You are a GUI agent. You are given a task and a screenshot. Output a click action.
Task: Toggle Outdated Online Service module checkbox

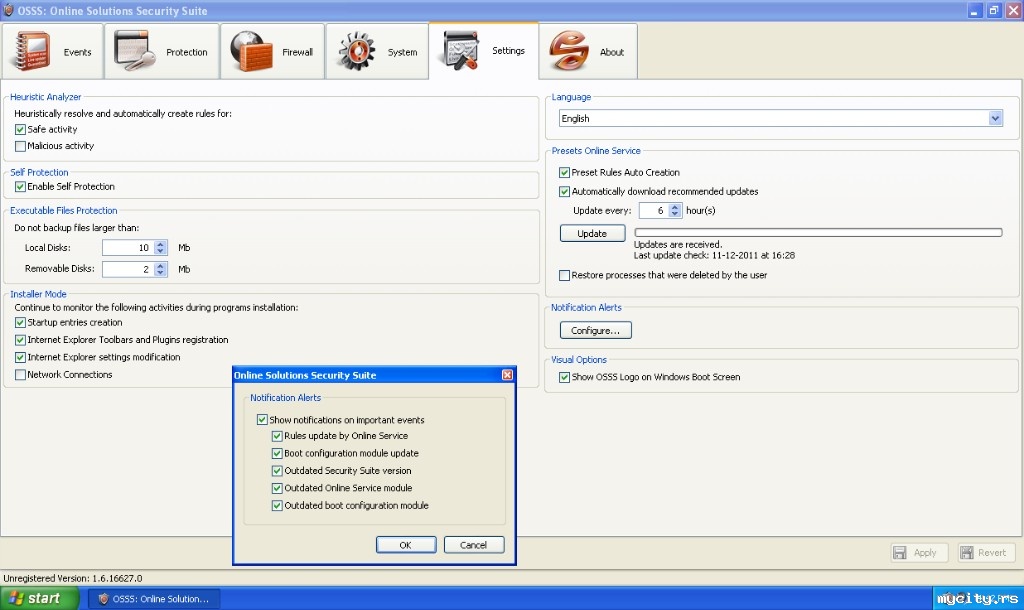[x=277, y=488]
